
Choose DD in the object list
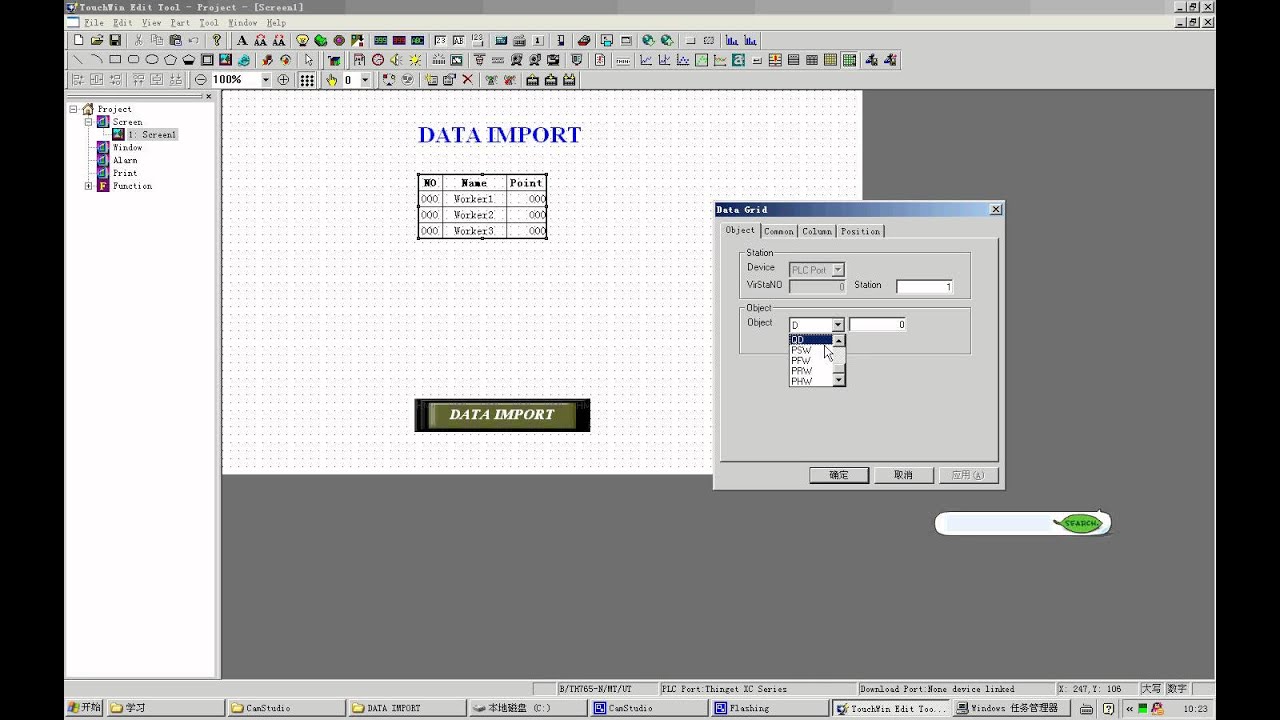(811, 340)
